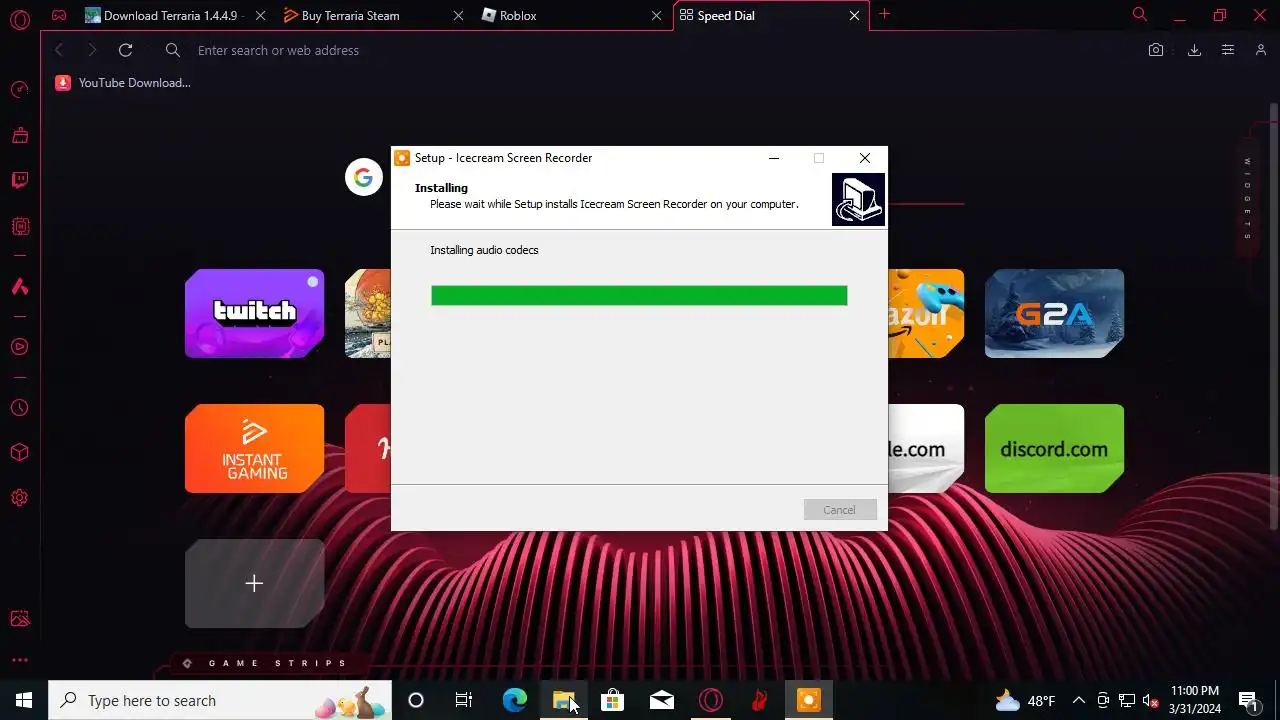Open the three dots sidebar menu

19,660
